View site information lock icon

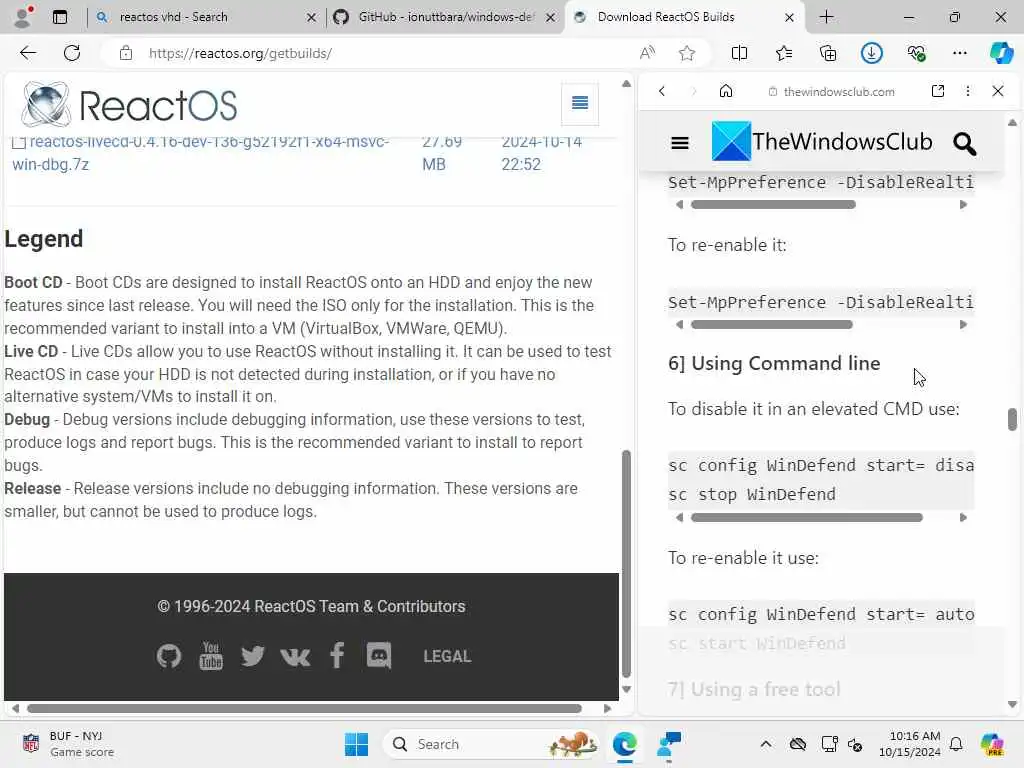pyautogui.click(x=126, y=53)
